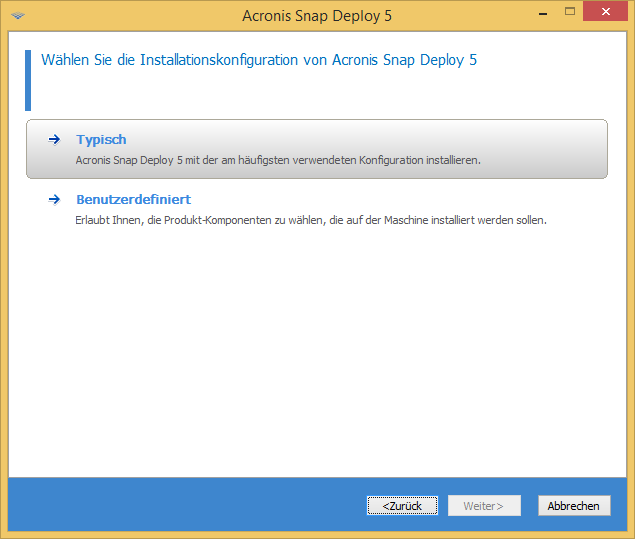This screenshot has width=635, height=539.
Task: Click the window title 'Acronis Snap Deploy 5'
Action: [x=317, y=16]
